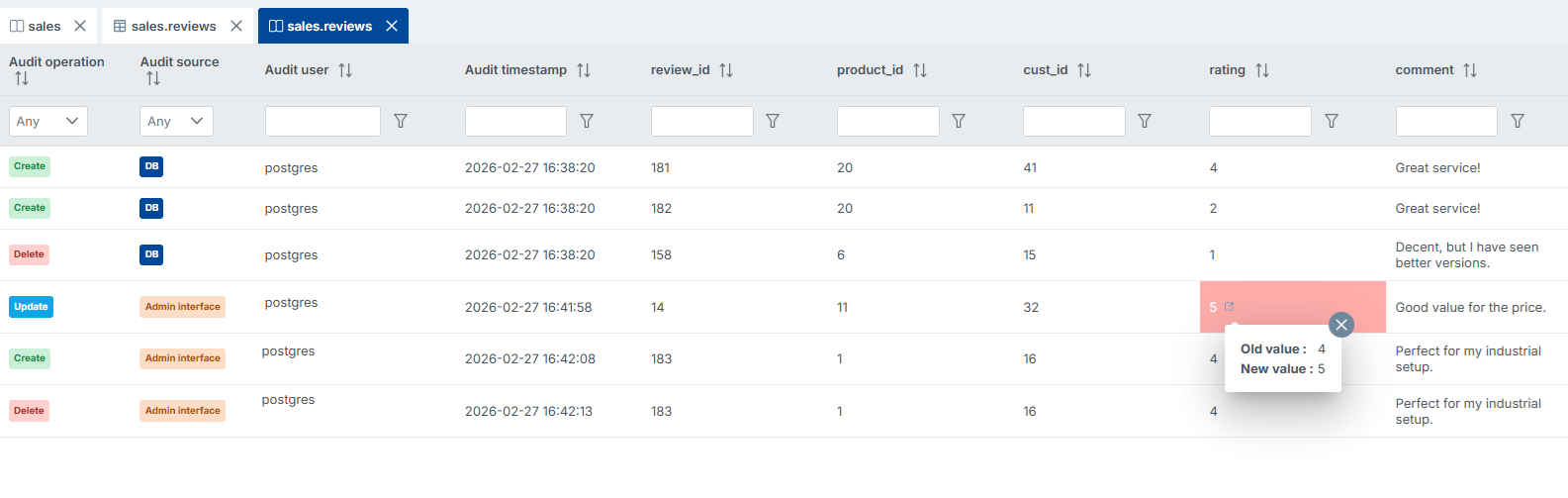Click the Update badge for review 14
The width and height of the screenshot is (1568, 498).
(x=31, y=307)
